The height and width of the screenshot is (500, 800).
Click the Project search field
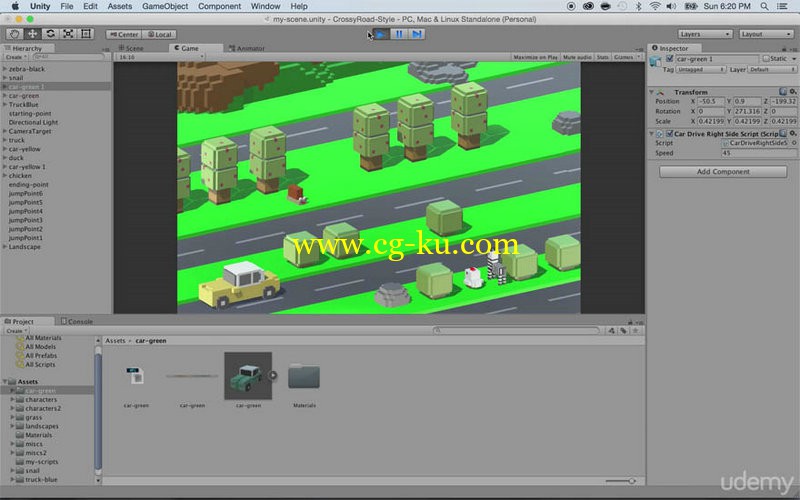click(516, 331)
